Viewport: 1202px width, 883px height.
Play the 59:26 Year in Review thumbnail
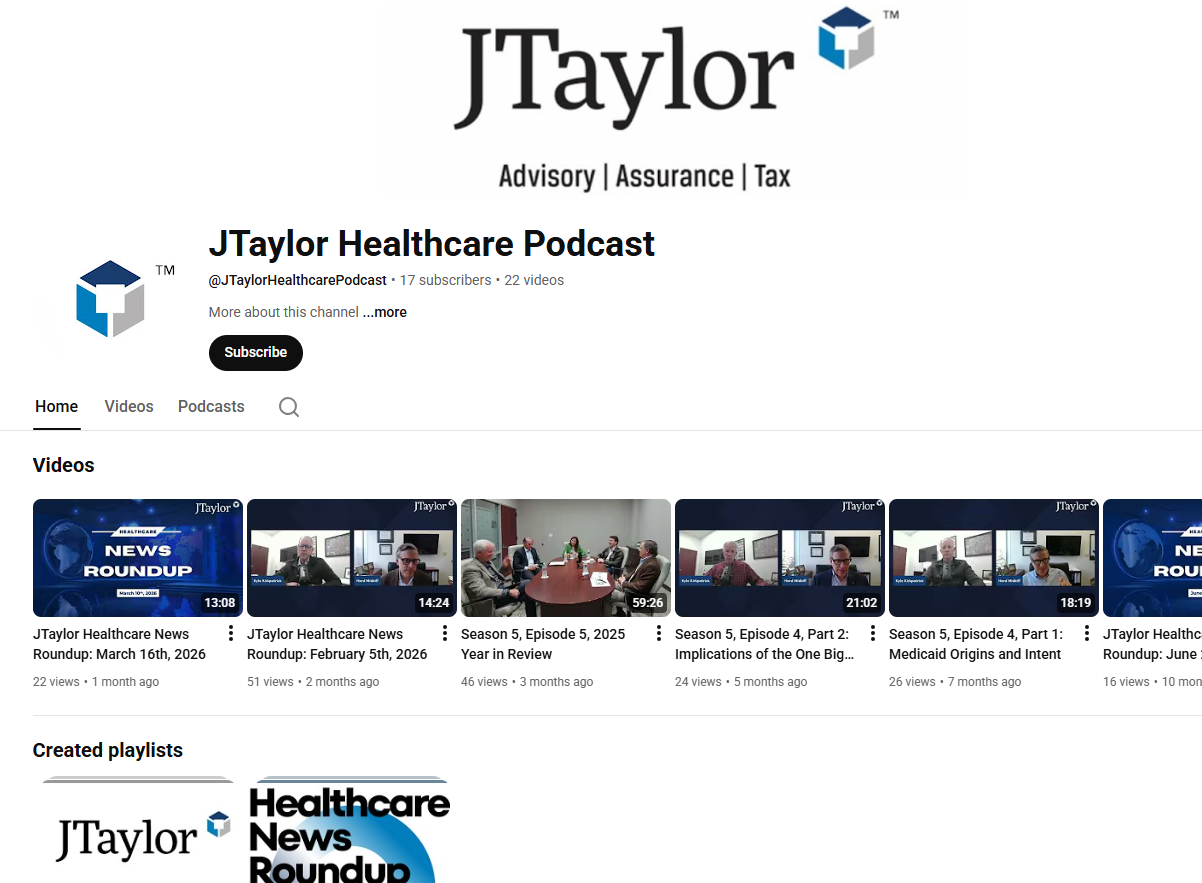(x=566, y=558)
